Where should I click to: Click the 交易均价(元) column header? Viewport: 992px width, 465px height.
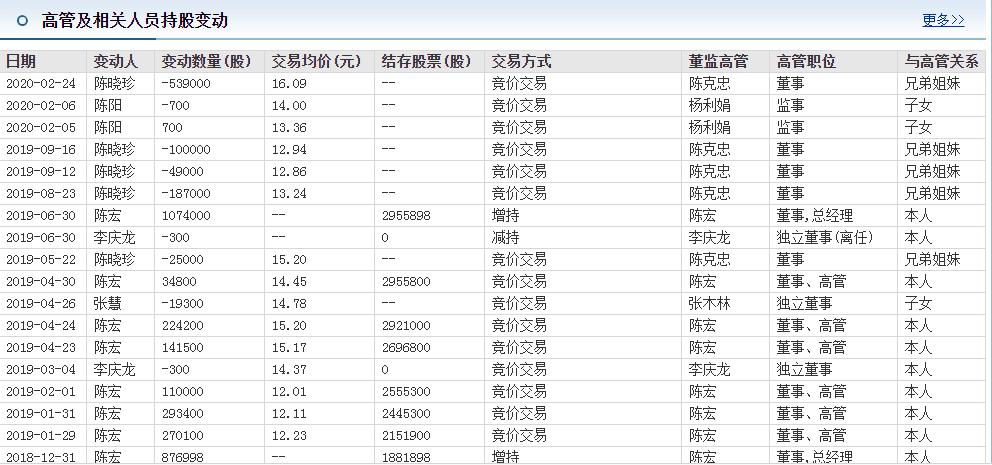316,61
